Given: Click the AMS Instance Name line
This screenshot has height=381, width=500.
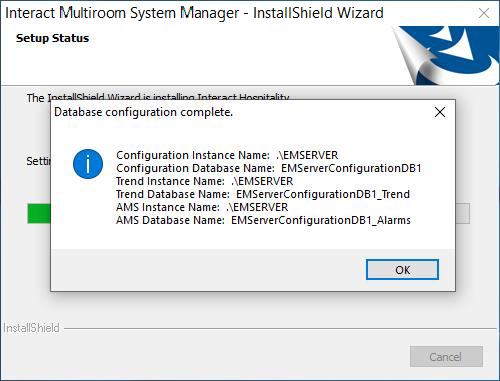Looking at the screenshot, I should click(x=202, y=207).
